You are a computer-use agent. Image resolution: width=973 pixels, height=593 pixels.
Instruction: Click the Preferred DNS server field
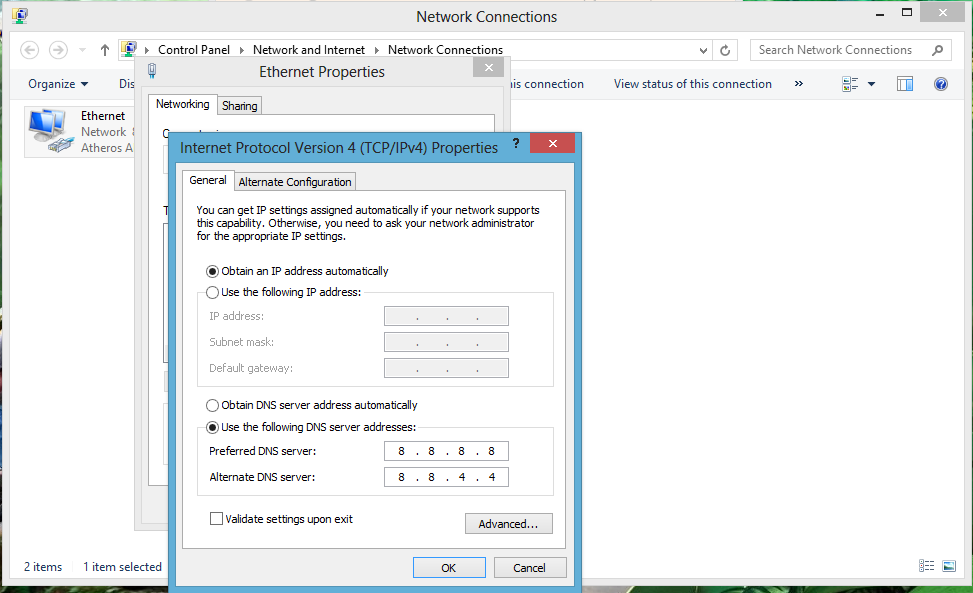point(446,451)
